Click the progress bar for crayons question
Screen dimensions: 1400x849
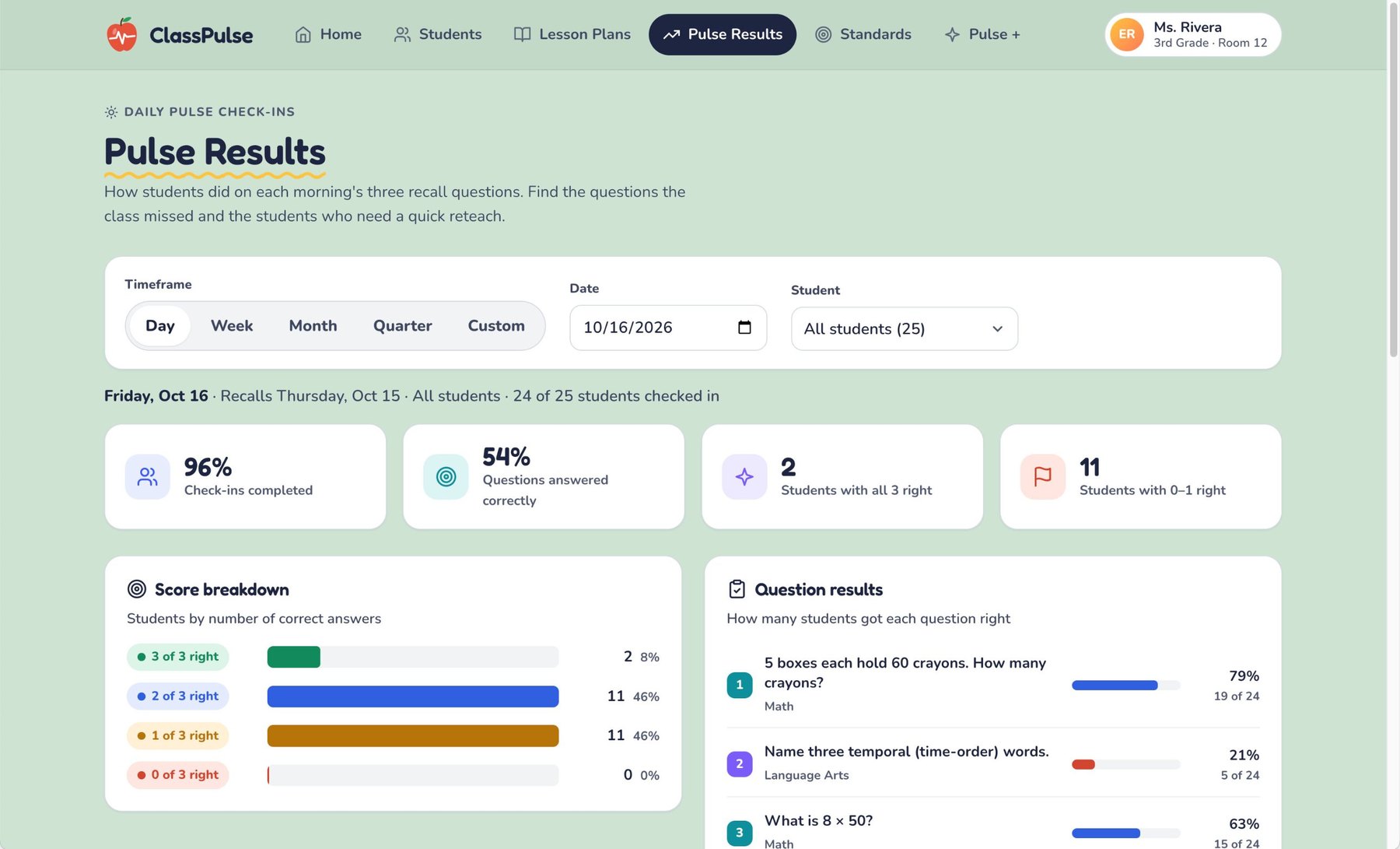pos(1125,686)
